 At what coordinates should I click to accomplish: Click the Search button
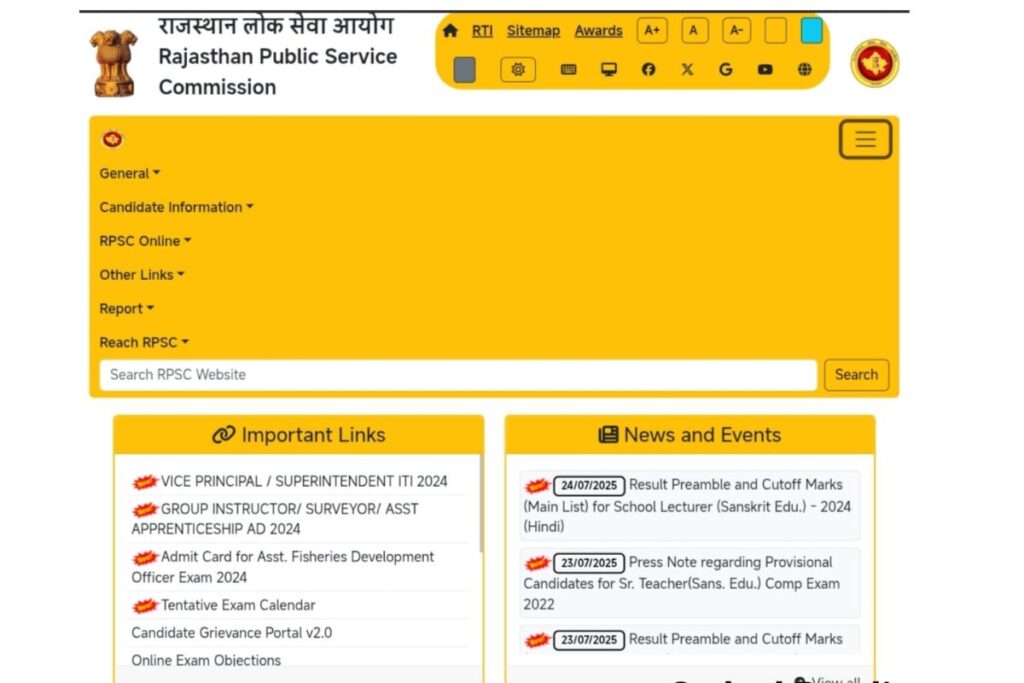pyautogui.click(x=856, y=375)
